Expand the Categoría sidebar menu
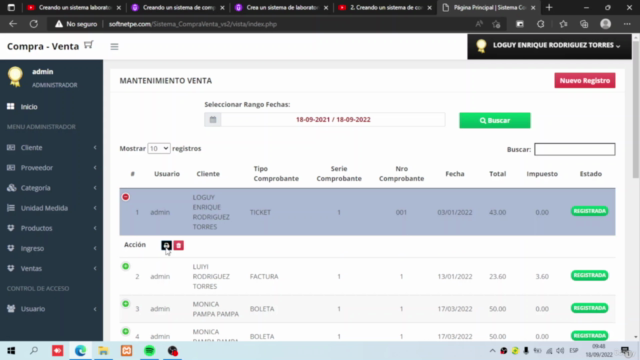The image size is (640, 360). 51,188
